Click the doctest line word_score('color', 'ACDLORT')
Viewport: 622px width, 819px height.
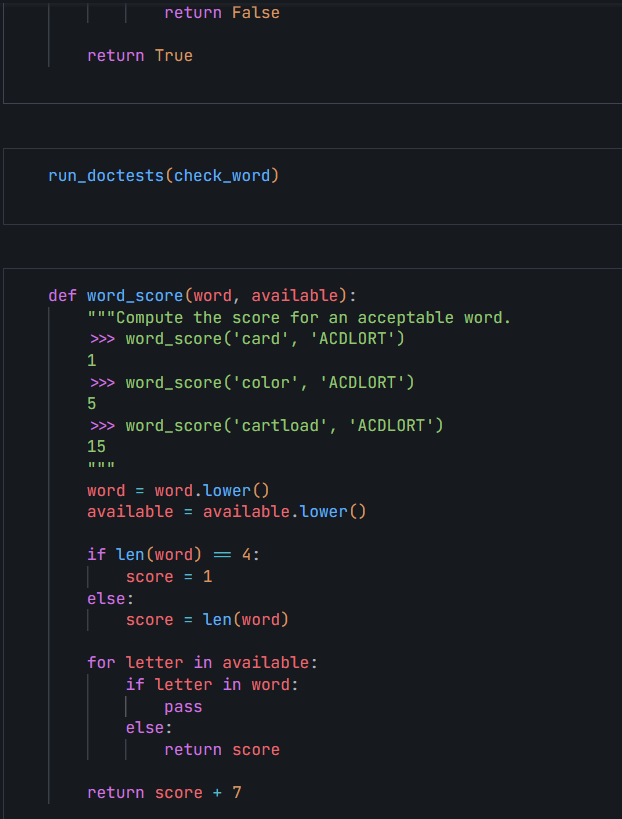[x=252, y=383]
